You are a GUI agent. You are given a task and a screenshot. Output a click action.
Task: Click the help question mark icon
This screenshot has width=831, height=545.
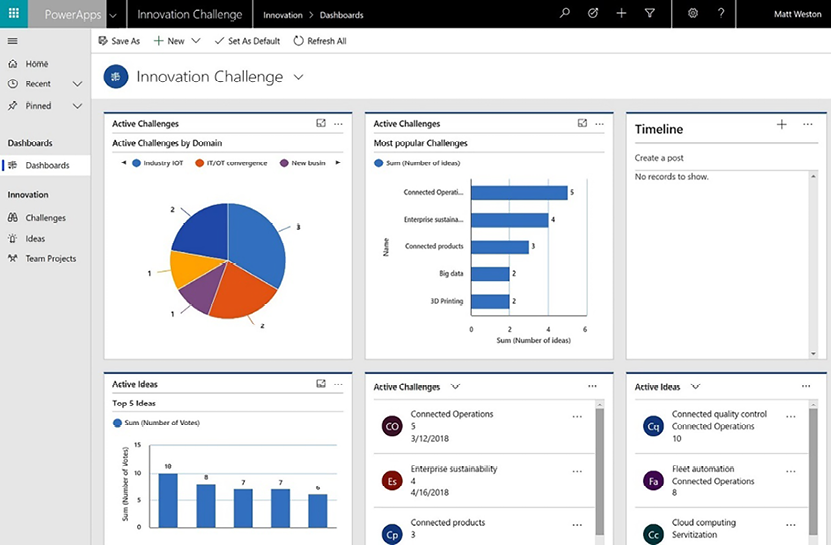point(721,14)
